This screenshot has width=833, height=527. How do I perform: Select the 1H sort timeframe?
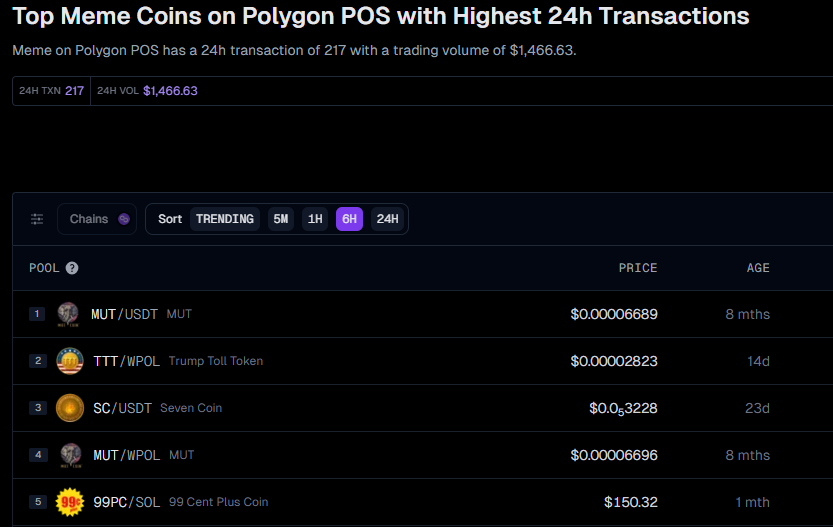(x=315, y=219)
